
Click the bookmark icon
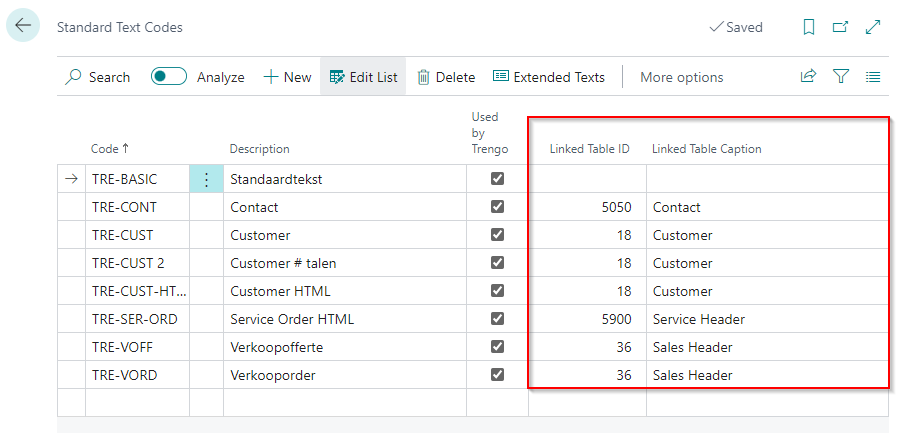pos(809,27)
